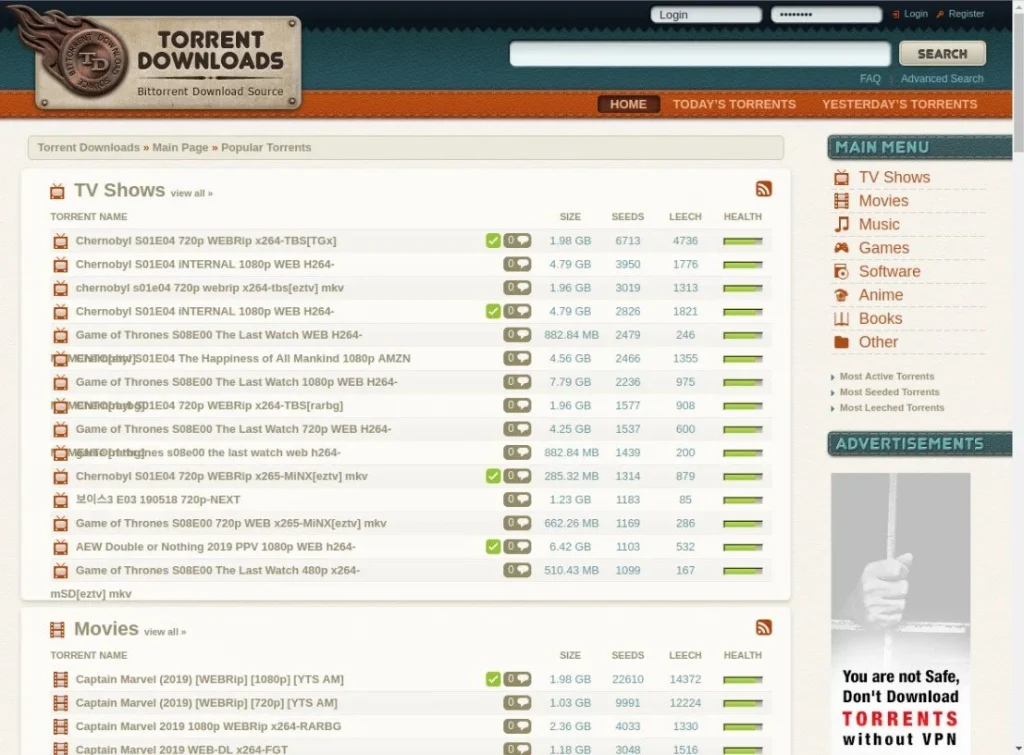Open Most Seeded Torrents link

pyautogui.click(x=889, y=392)
